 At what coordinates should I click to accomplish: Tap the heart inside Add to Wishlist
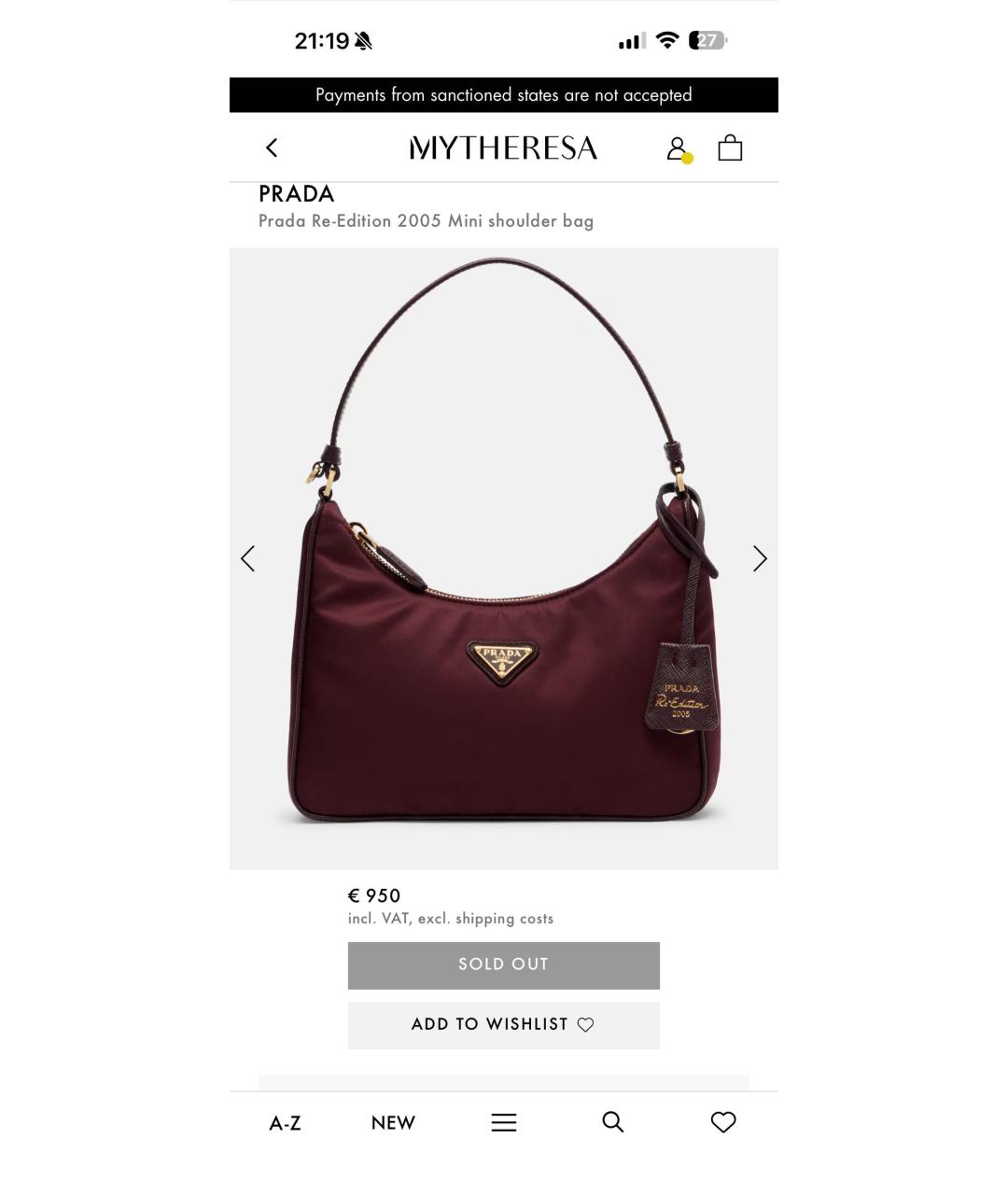[x=585, y=1025]
